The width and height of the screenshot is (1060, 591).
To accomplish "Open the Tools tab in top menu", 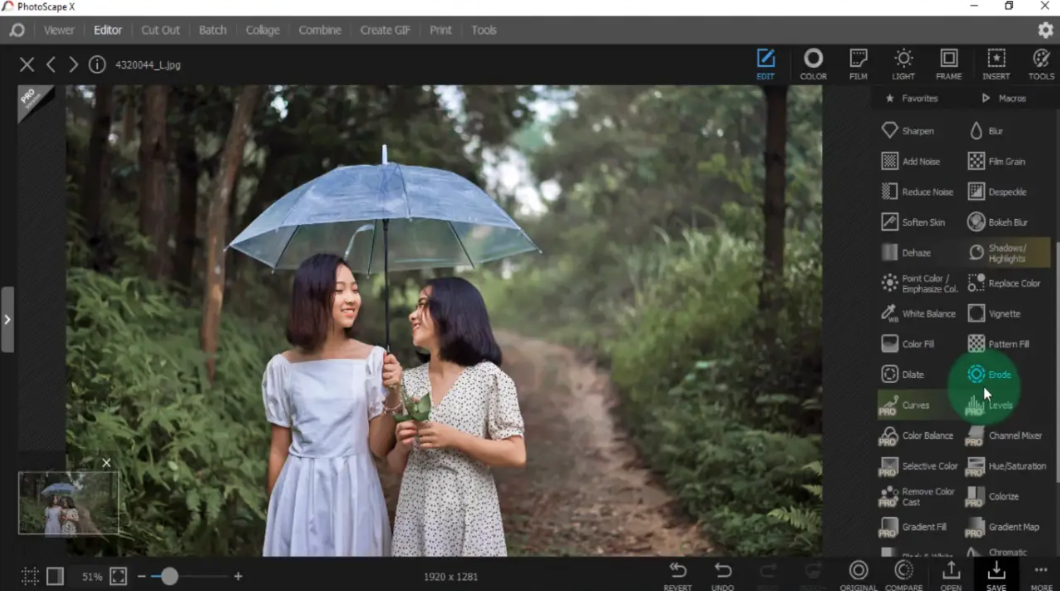I will [483, 30].
